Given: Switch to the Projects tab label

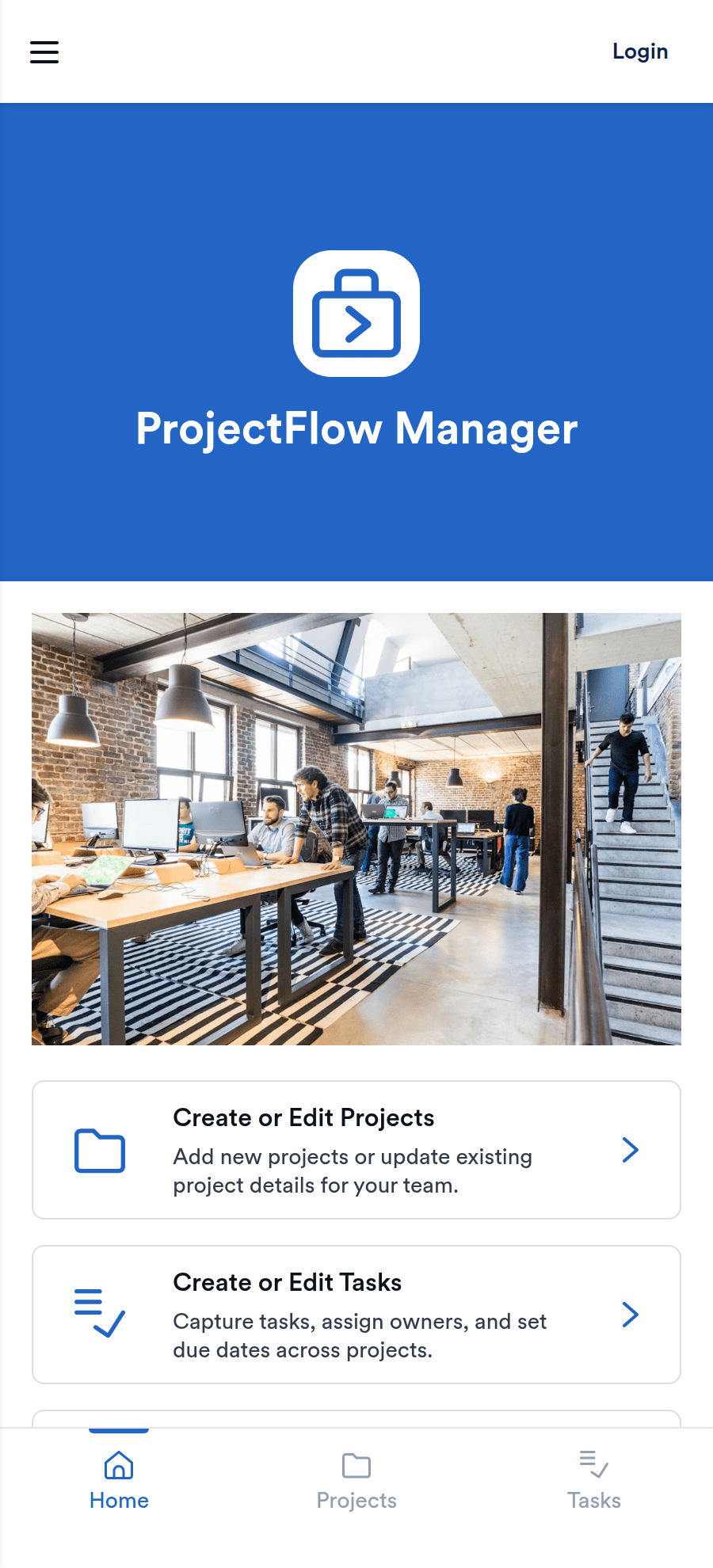Looking at the screenshot, I should click(x=356, y=1501).
